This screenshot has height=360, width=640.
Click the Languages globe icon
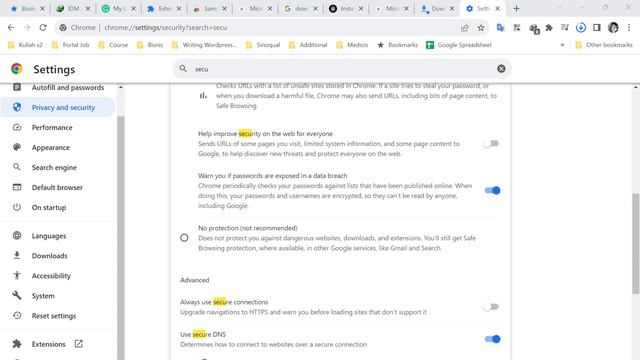point(17,236)
